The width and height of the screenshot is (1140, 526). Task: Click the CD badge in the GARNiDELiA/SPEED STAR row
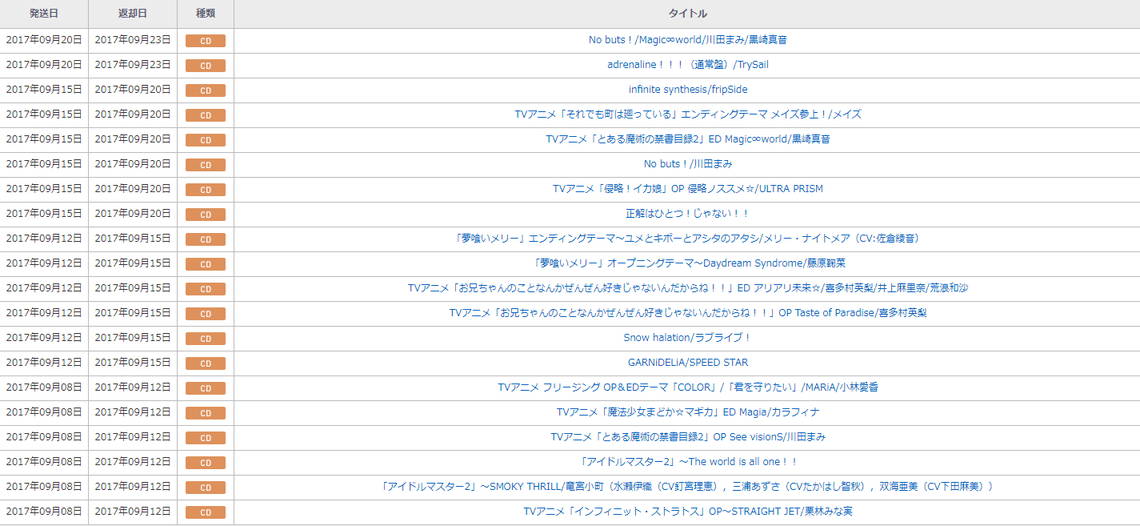click(x=205, y=363)
